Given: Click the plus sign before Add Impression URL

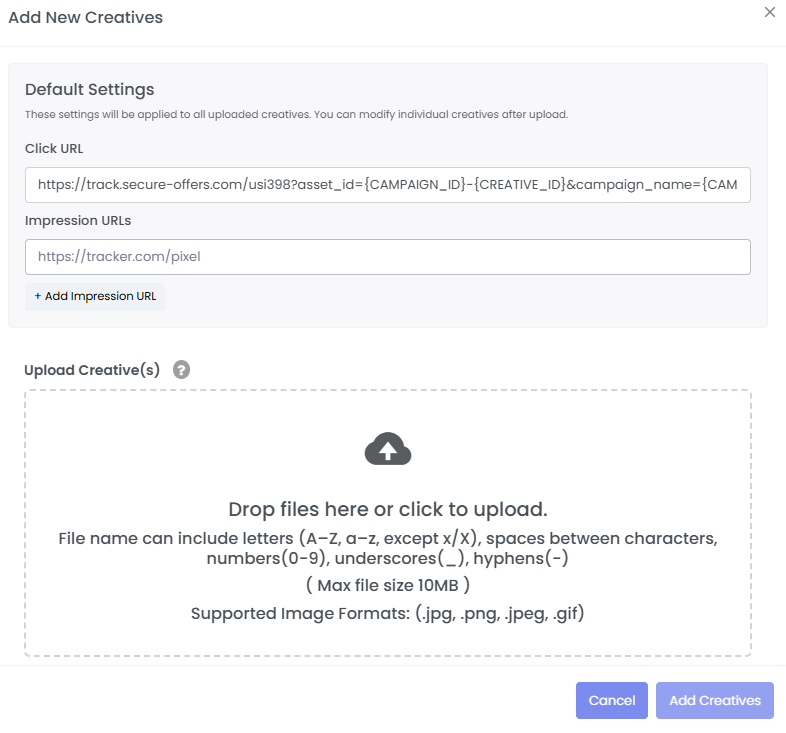Looking at the screenshot, I should coord(38,296).
